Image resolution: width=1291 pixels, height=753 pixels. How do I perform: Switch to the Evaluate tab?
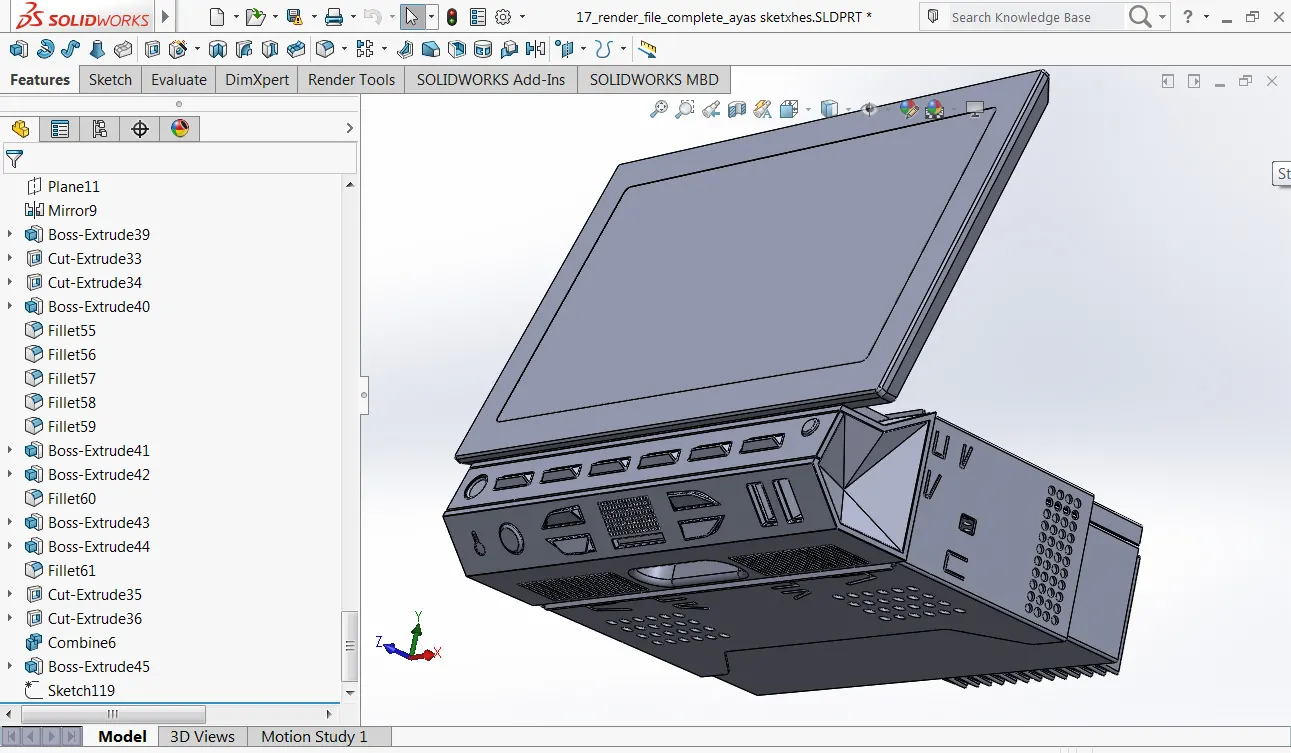178,80
